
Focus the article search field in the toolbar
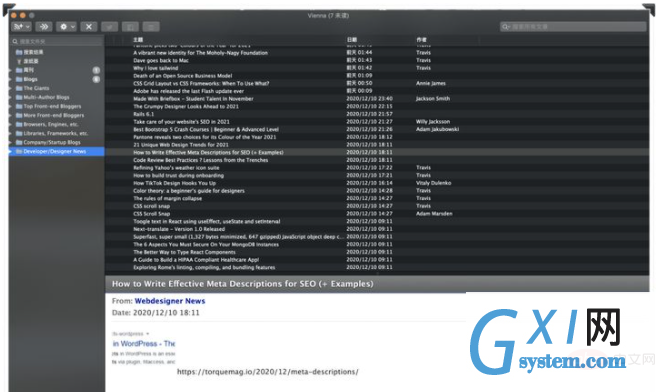tap(573, 27)
